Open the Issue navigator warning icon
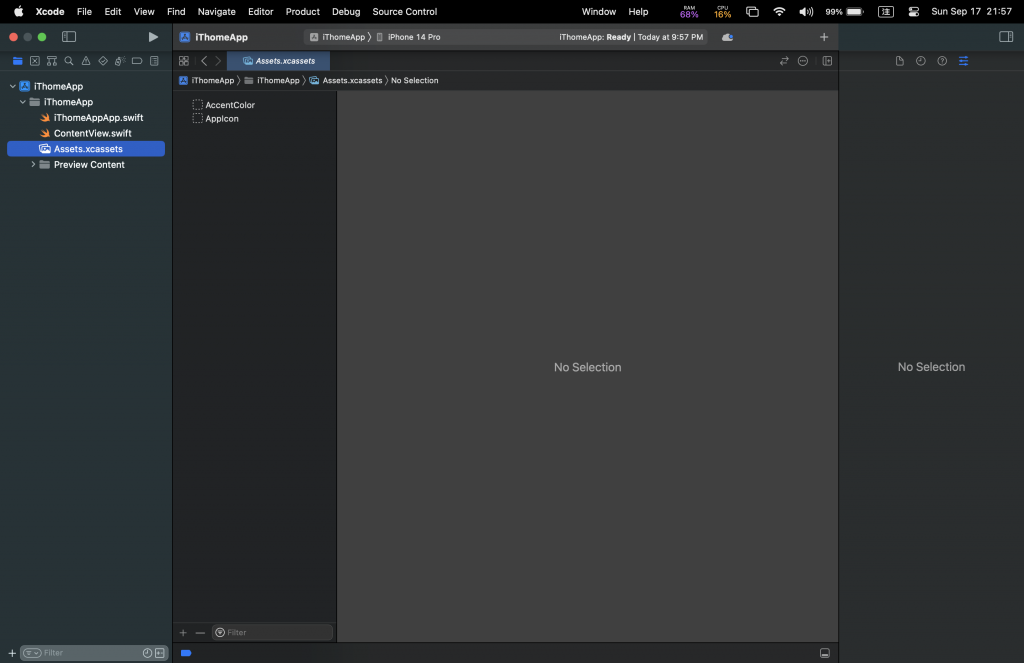The width and height of the screenshot is (1024, 663). (x=86, y=61)
